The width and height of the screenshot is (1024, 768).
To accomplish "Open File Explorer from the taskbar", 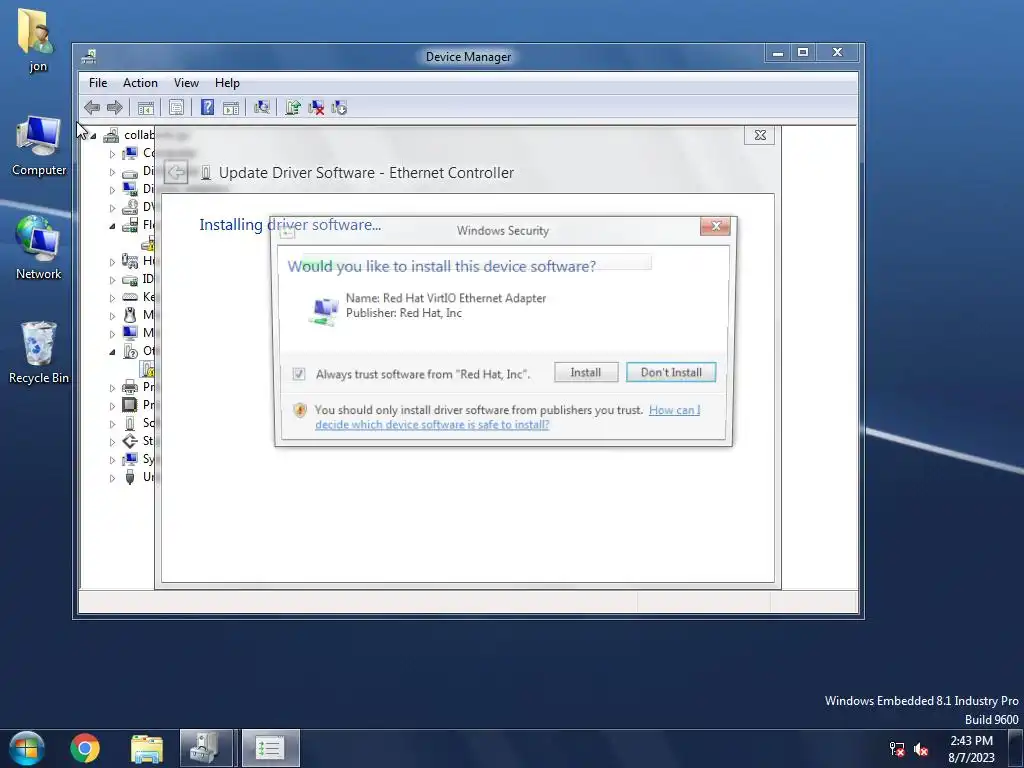I will [146, 748].
